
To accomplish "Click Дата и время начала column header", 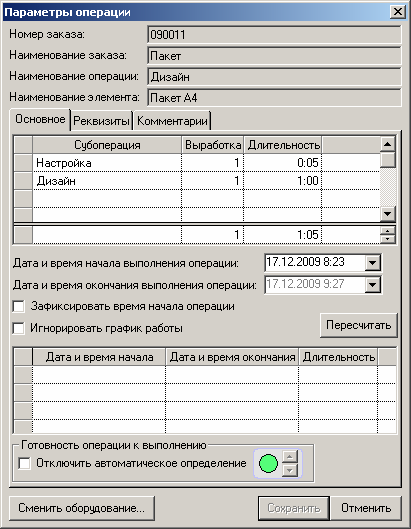I will (99, 357).
